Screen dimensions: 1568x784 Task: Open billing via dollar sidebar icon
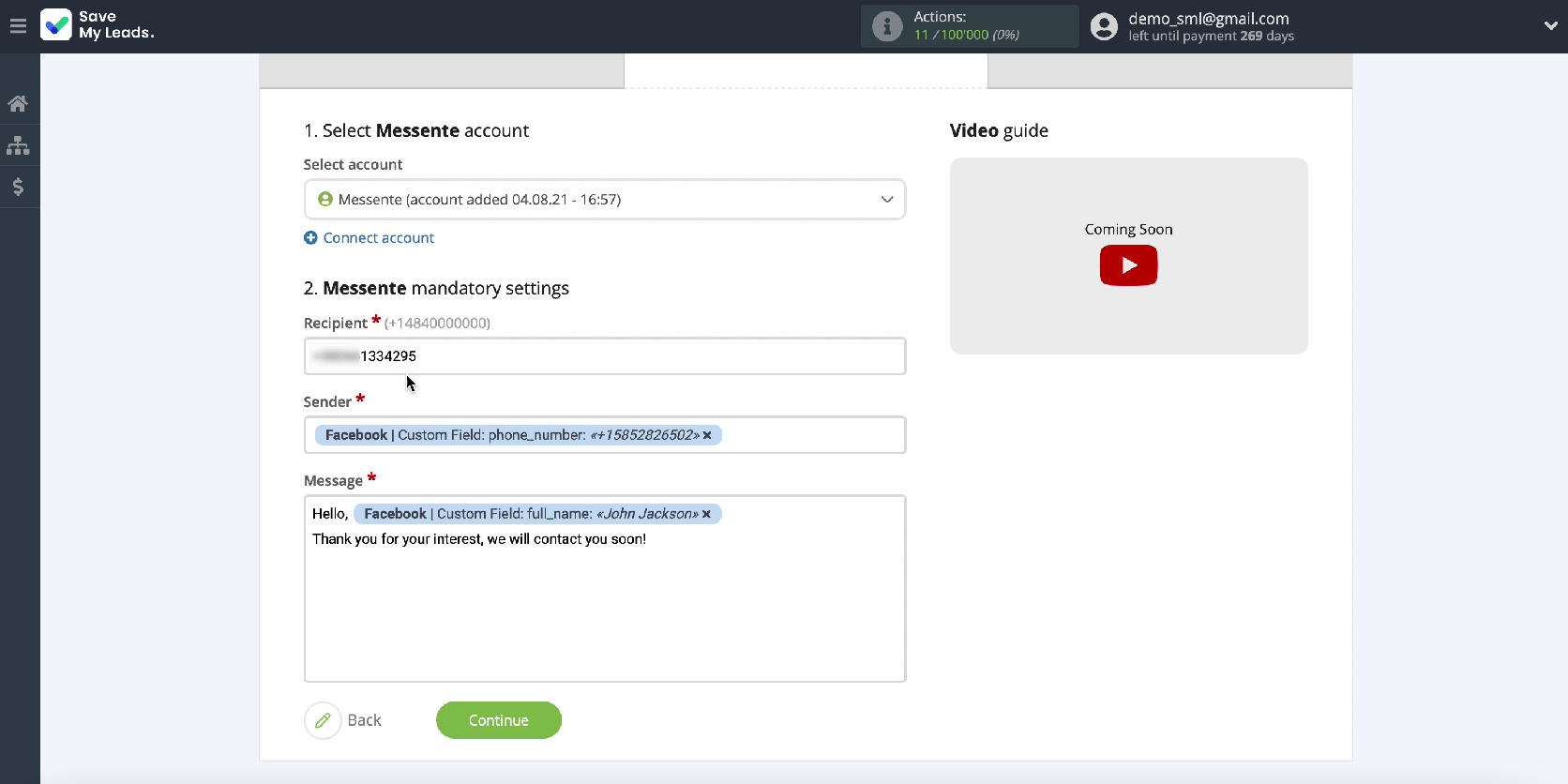(x=18, y=188)
